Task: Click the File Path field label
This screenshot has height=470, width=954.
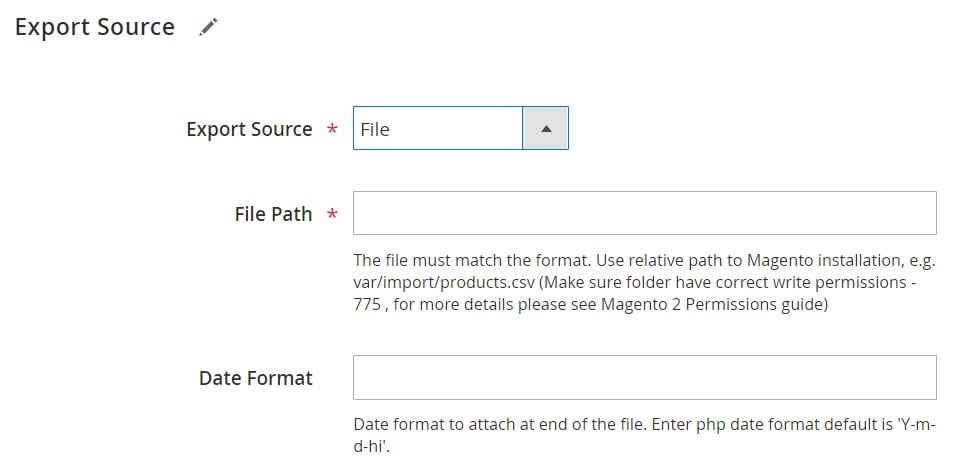Action: tap(273, 214)
